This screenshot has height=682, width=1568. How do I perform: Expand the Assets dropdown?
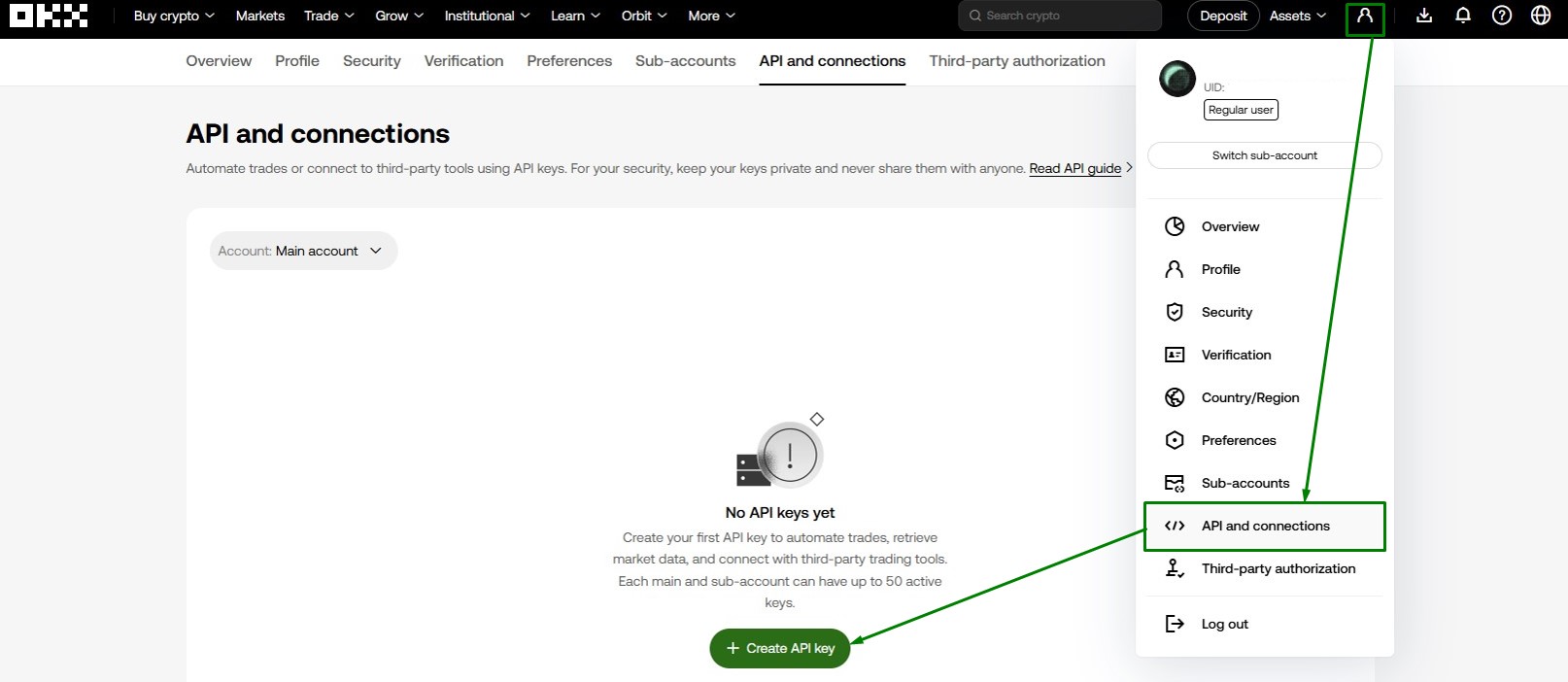click(x=1298, y=16)
